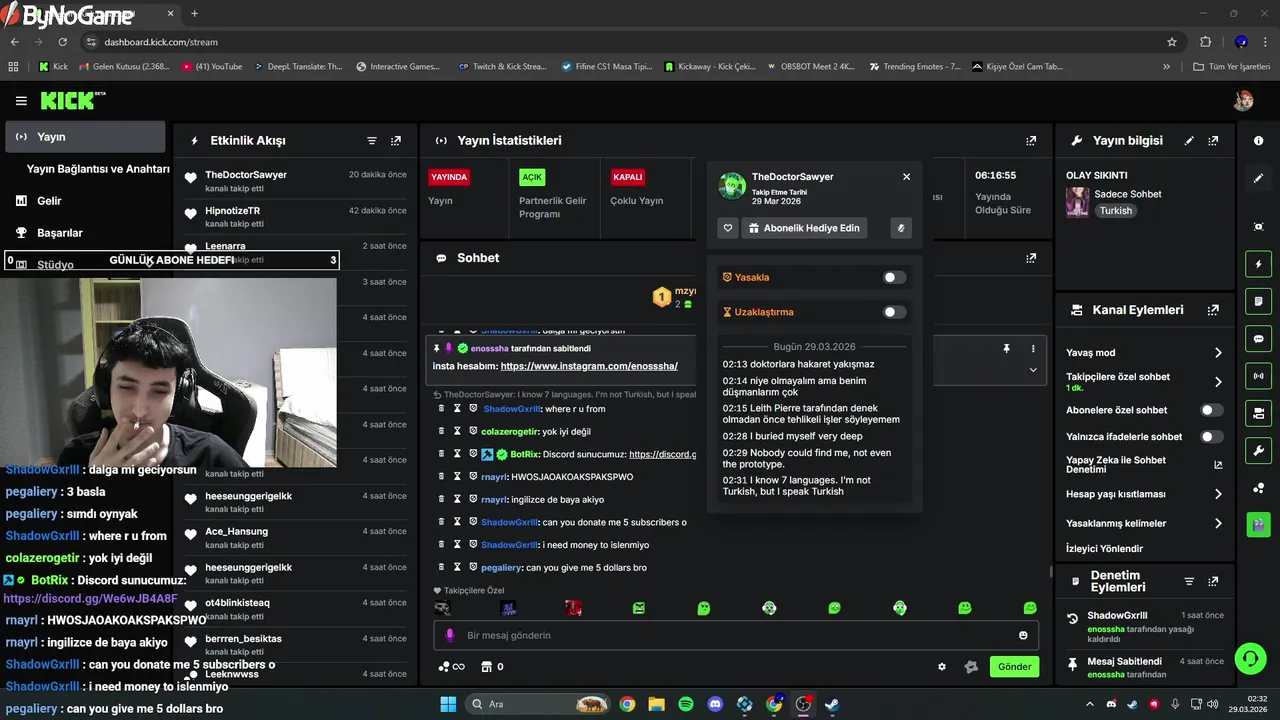
Task: Open Yayın Bağlantısı ve Anahtarı page
Action: (x=98, y=169)
